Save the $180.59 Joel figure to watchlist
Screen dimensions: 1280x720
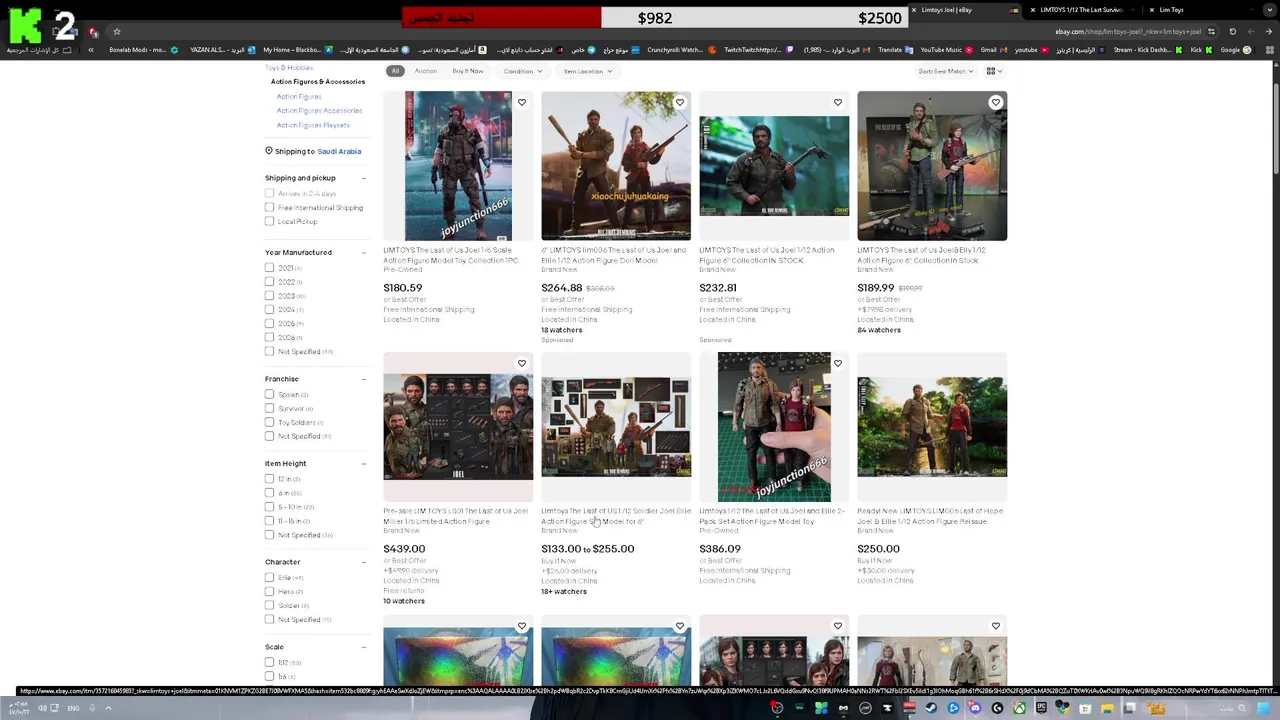tap(521, 102)
